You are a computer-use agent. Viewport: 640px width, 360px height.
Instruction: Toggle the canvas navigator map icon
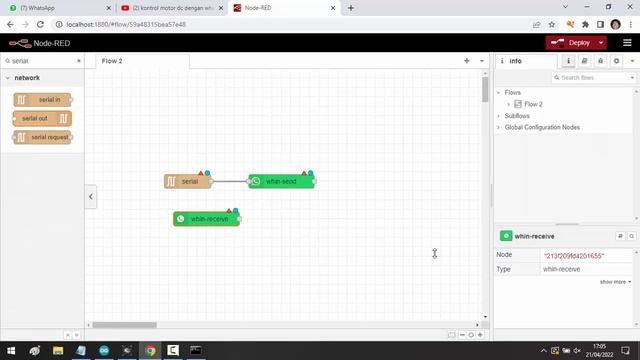coord(451,335)
